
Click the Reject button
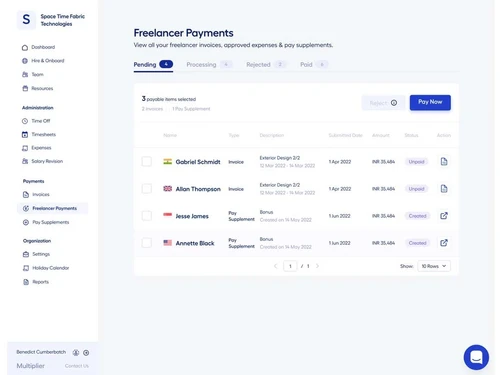pos(383,103)
